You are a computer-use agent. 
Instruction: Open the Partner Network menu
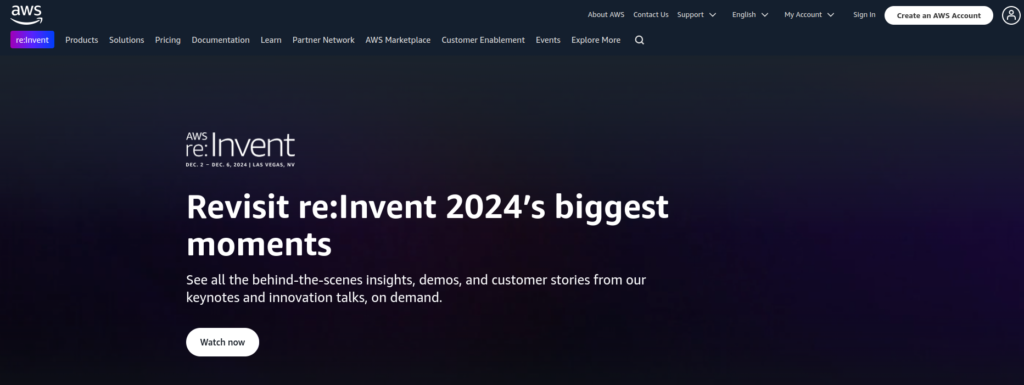click(x=323, y=40)
